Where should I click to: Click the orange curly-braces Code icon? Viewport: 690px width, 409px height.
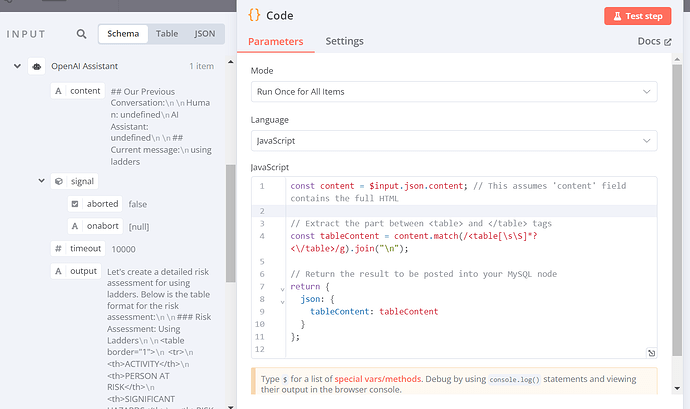click(x=254, y=15)
